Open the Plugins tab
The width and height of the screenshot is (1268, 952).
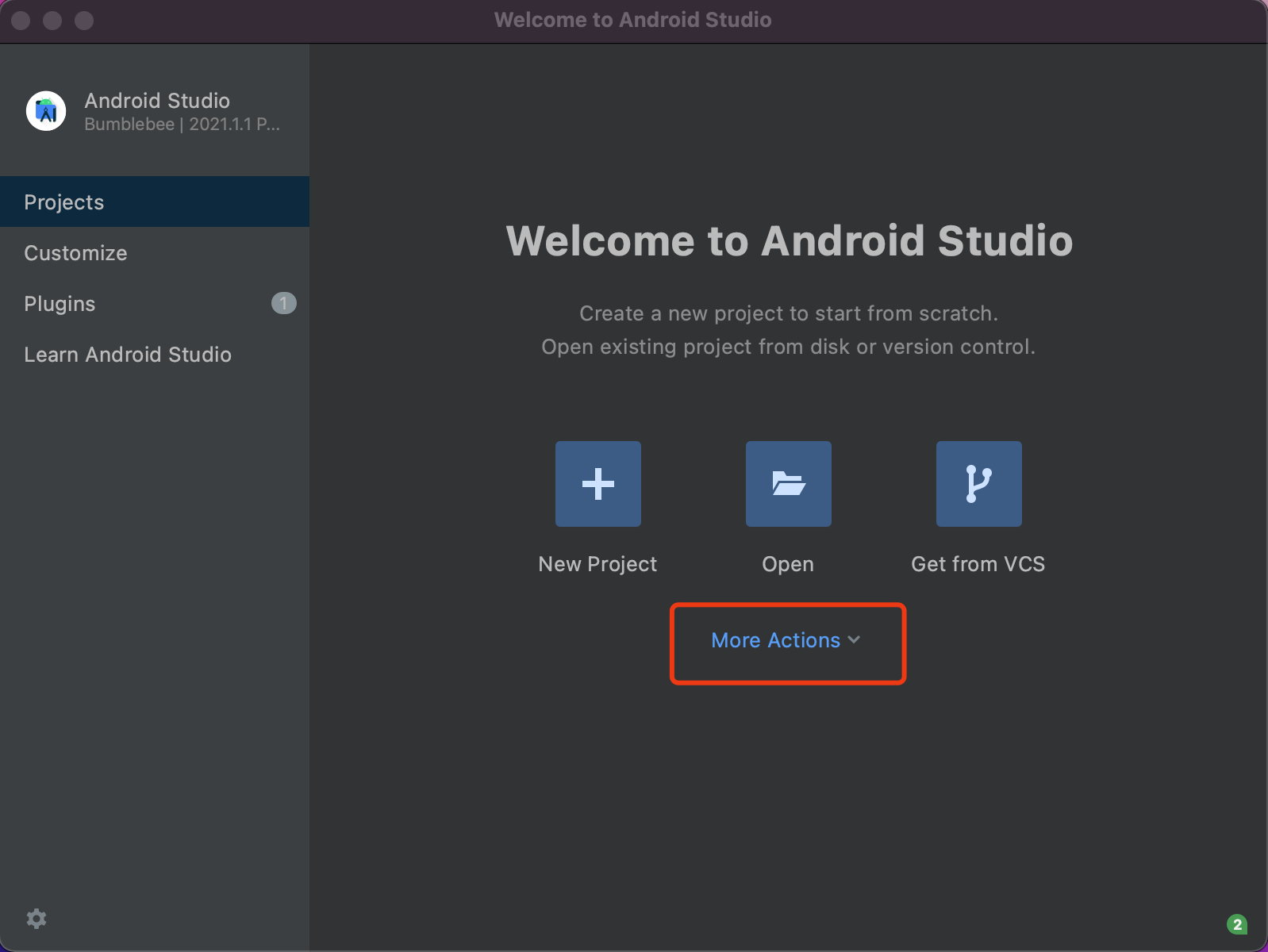tap(155, 303)
